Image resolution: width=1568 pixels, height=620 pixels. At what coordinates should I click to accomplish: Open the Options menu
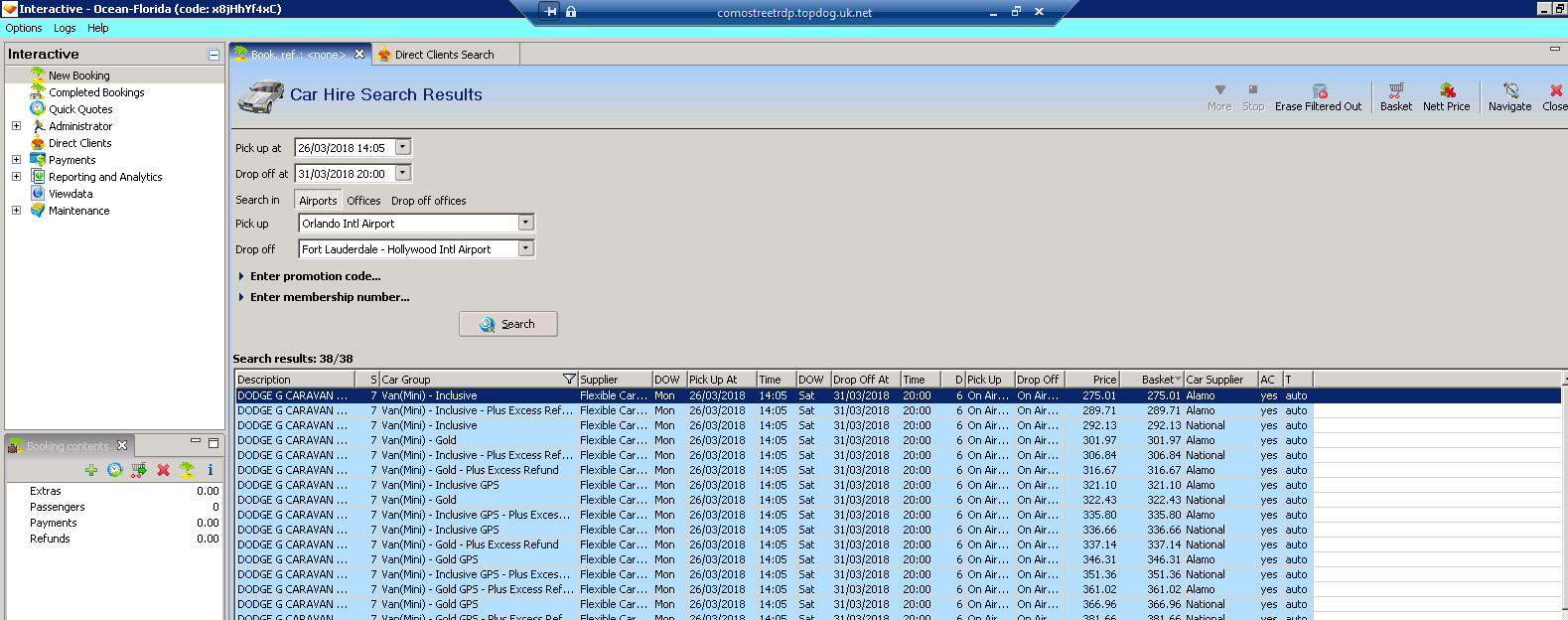[x=24, y=28]
